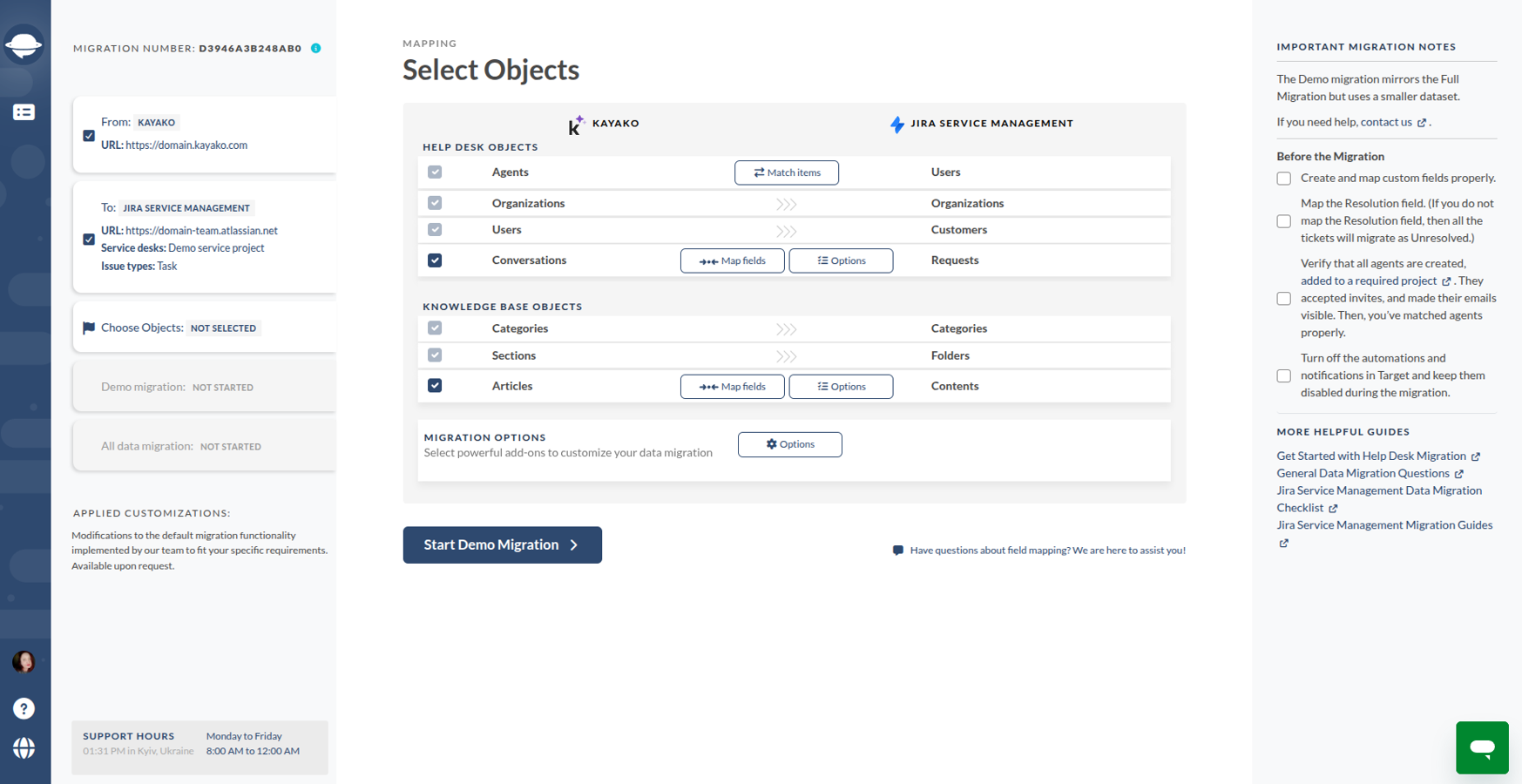Viewport: 1522px width, 784px height.
Task: Open the green live chat widget
Action: [x=1481, y=747]
